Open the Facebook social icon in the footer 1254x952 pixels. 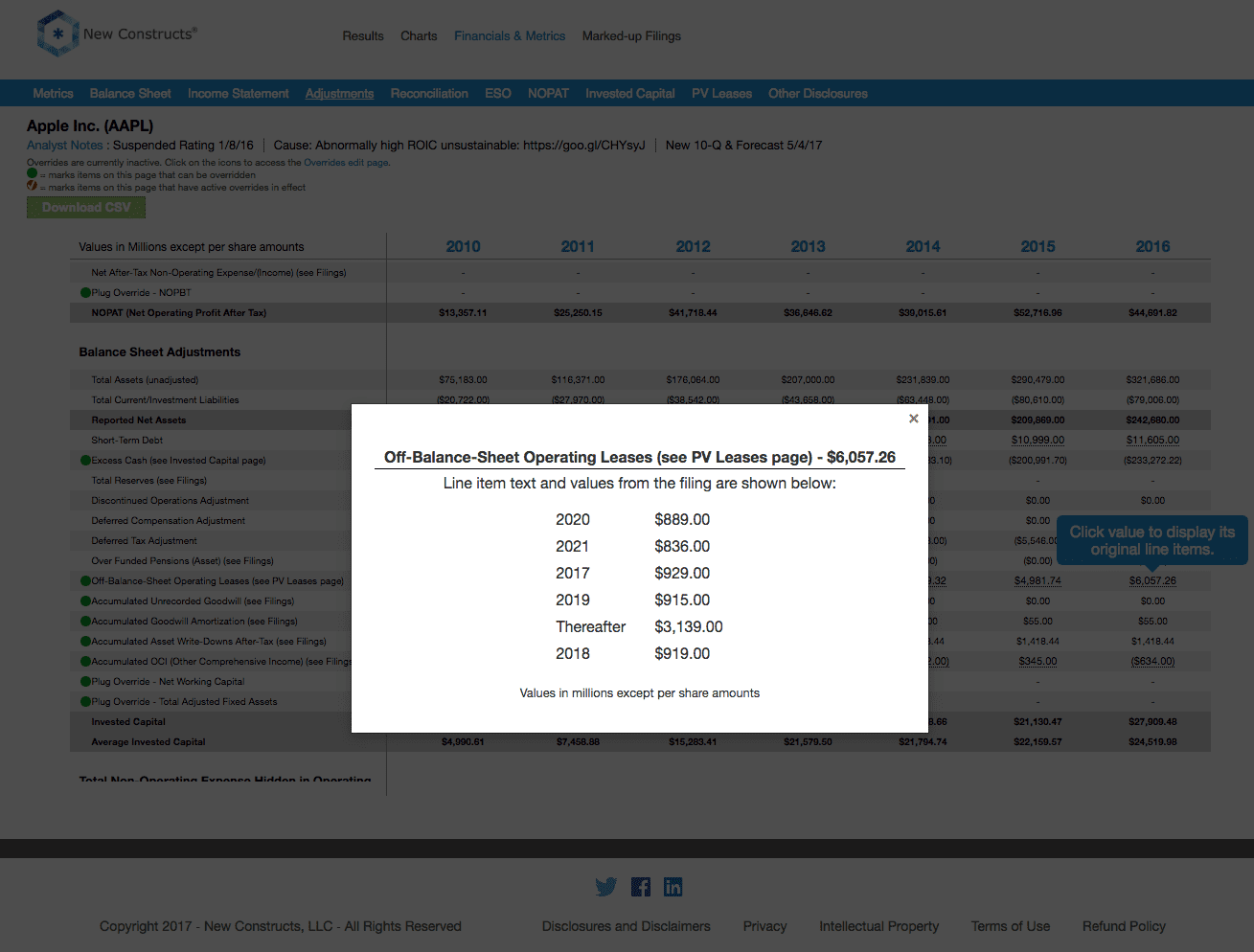[x=641, y=887]
